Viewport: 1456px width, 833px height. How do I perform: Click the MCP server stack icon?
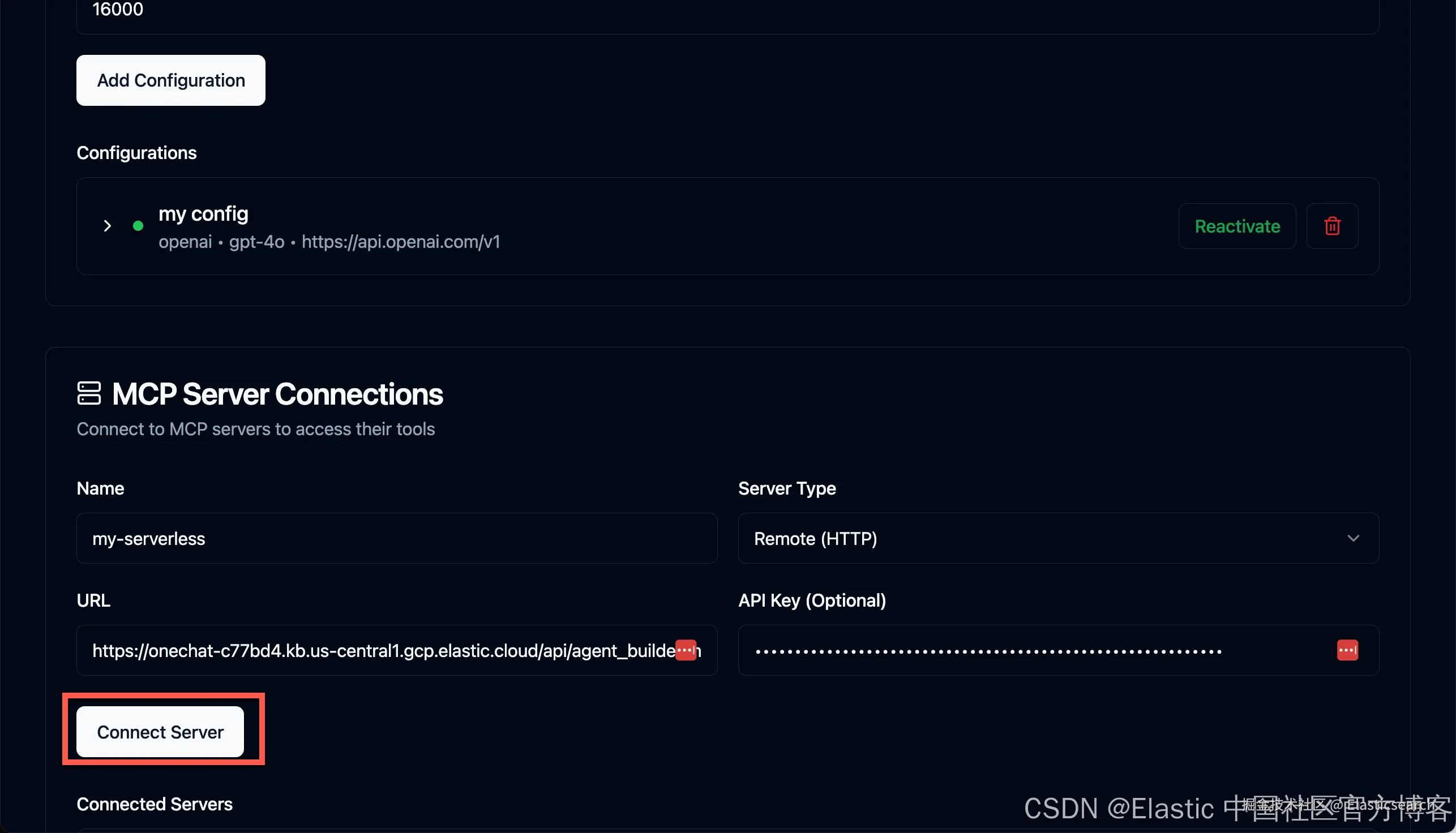click(89, 394)
